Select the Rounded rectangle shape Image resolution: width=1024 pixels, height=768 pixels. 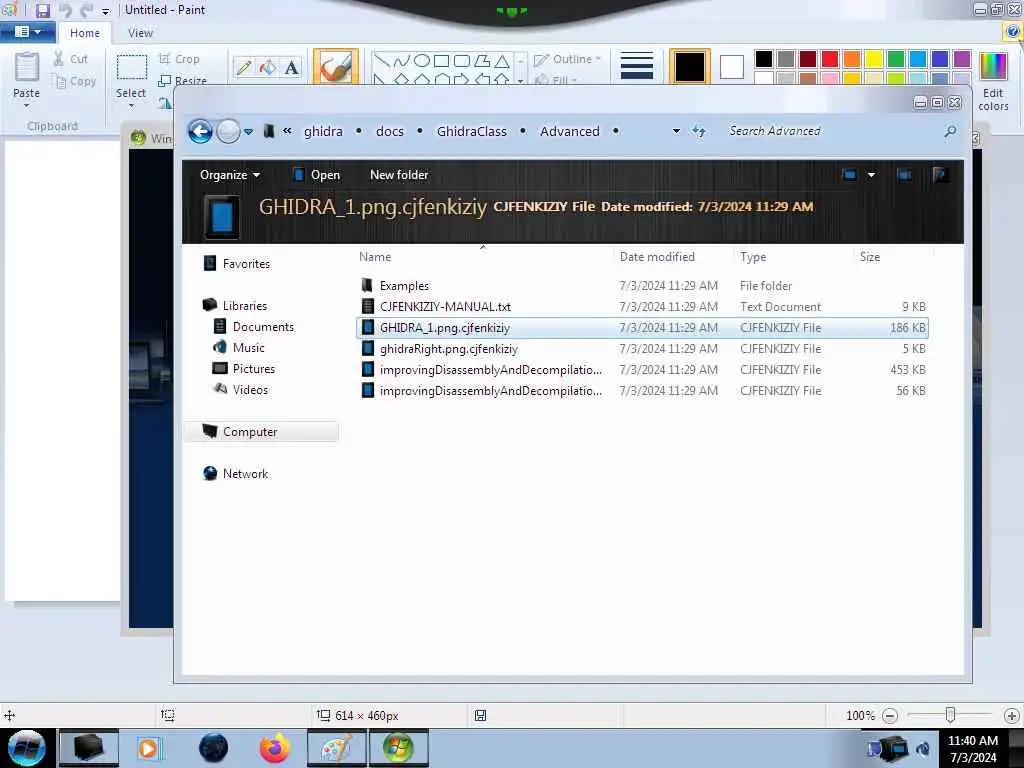pyautogui.click(x=462, y=61)
